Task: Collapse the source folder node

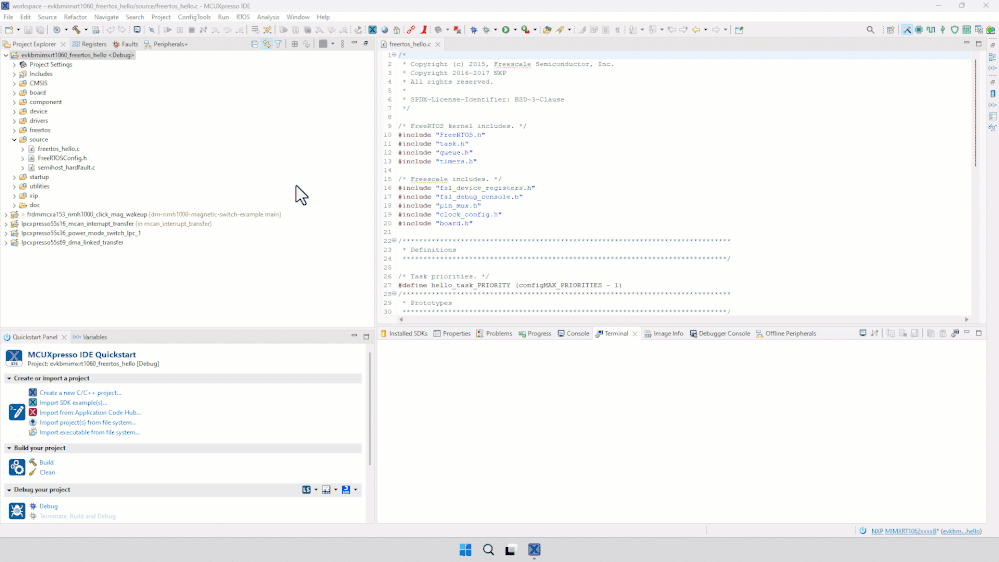Action: pos(14,140)
